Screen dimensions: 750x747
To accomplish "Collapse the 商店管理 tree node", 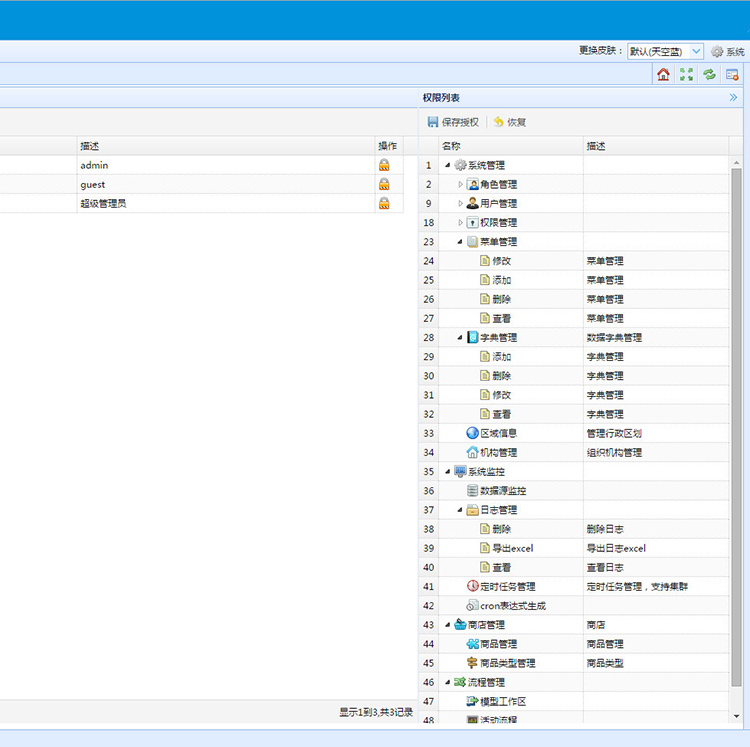I will (x=448, y=625).
